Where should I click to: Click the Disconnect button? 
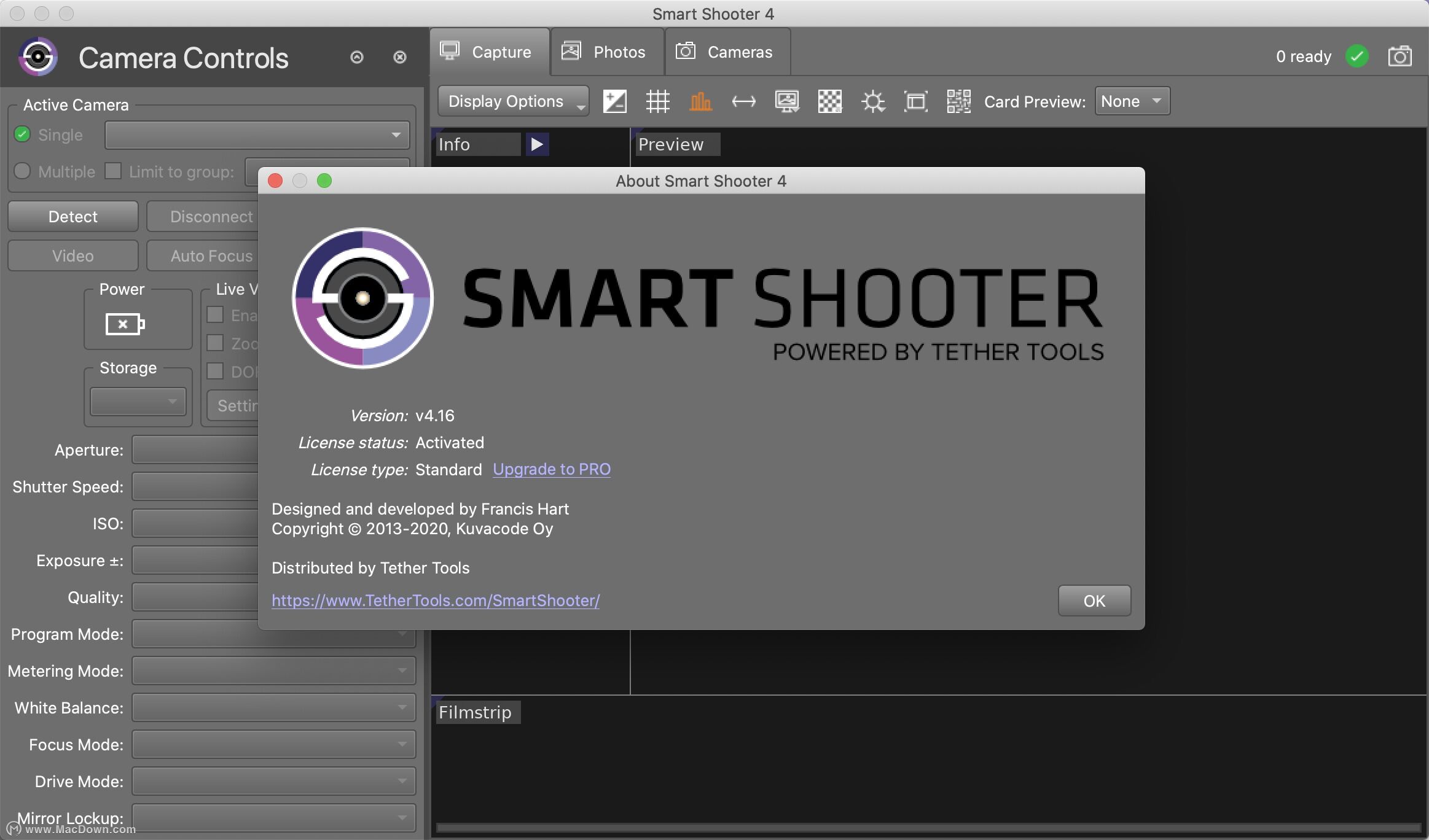click(203, 216)
